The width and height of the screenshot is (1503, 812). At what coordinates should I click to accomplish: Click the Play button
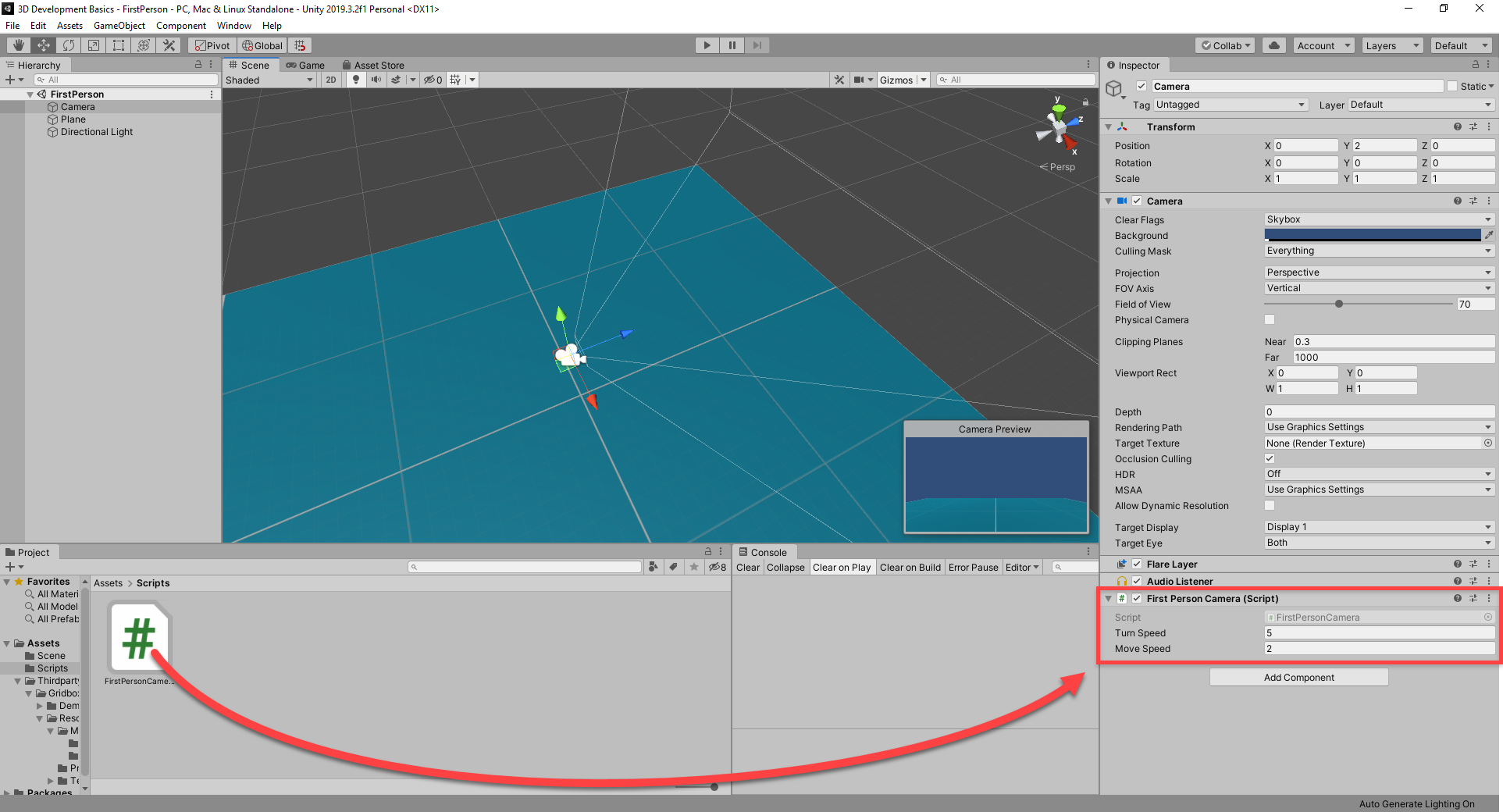point(707,45)
